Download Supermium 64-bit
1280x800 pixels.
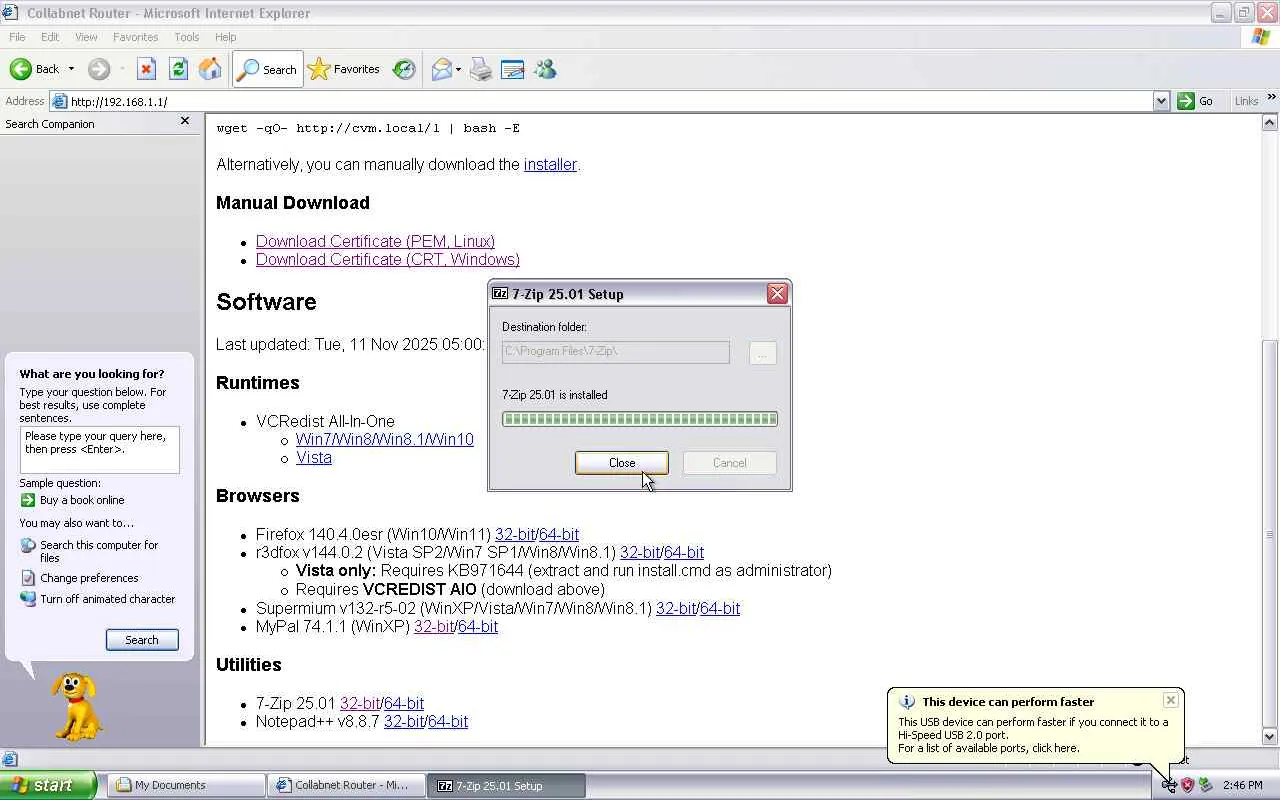720,608
